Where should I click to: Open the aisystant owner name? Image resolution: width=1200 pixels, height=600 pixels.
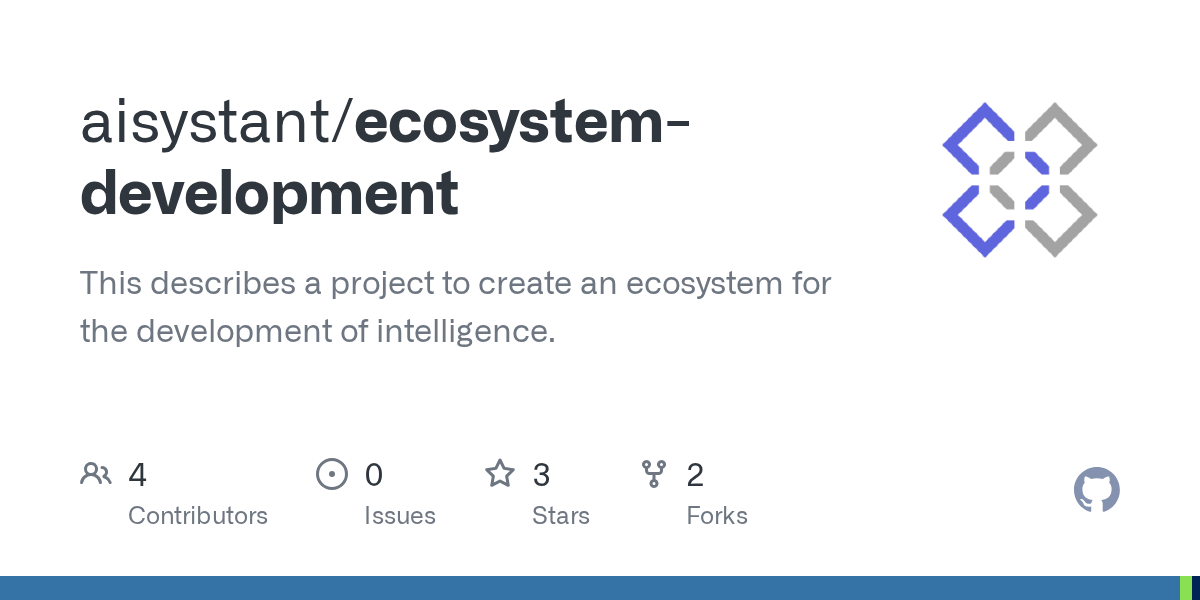(210, 122)
